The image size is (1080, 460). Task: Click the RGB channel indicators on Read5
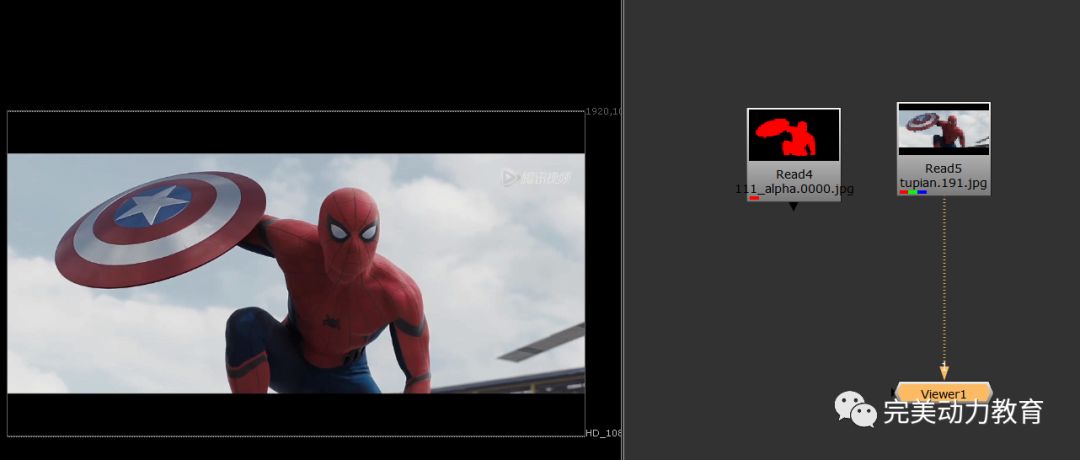point(913,192)
